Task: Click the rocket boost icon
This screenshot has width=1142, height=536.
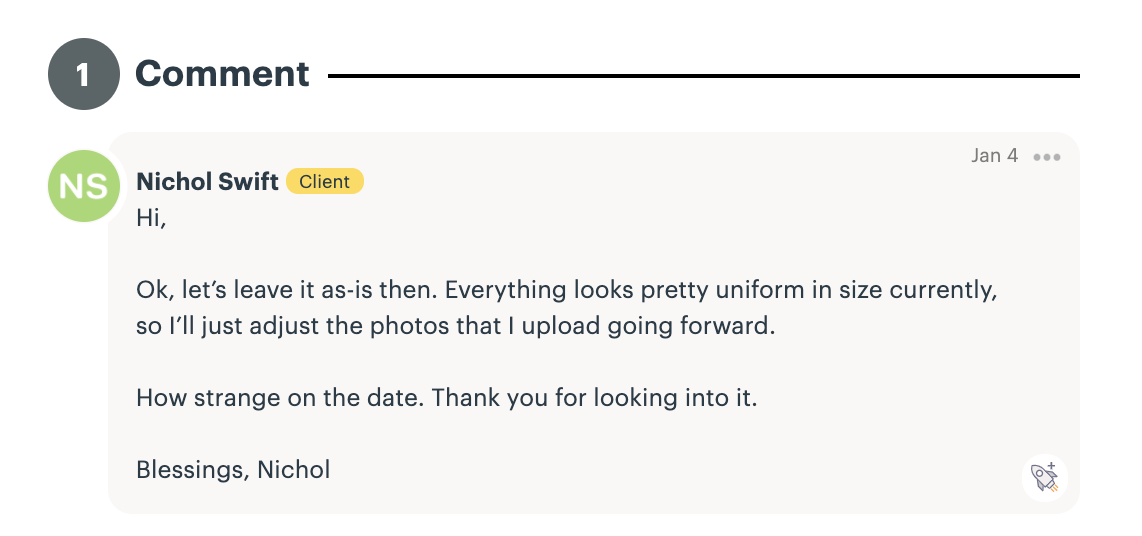Action: pyautogui.click(x=1044, y=476)
